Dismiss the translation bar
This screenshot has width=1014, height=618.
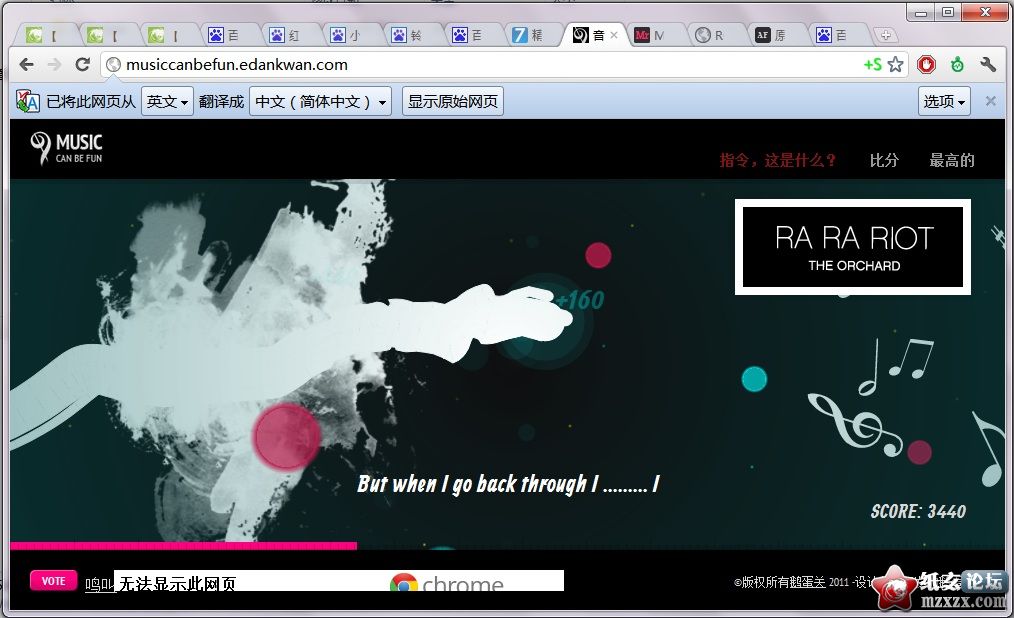(990, 101)
